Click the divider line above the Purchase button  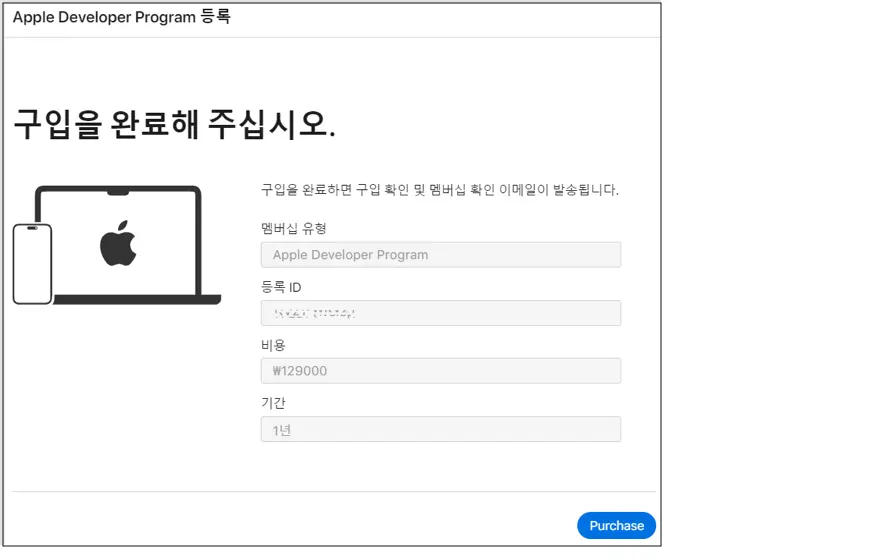pyautogui.click(x=334, y=492)
